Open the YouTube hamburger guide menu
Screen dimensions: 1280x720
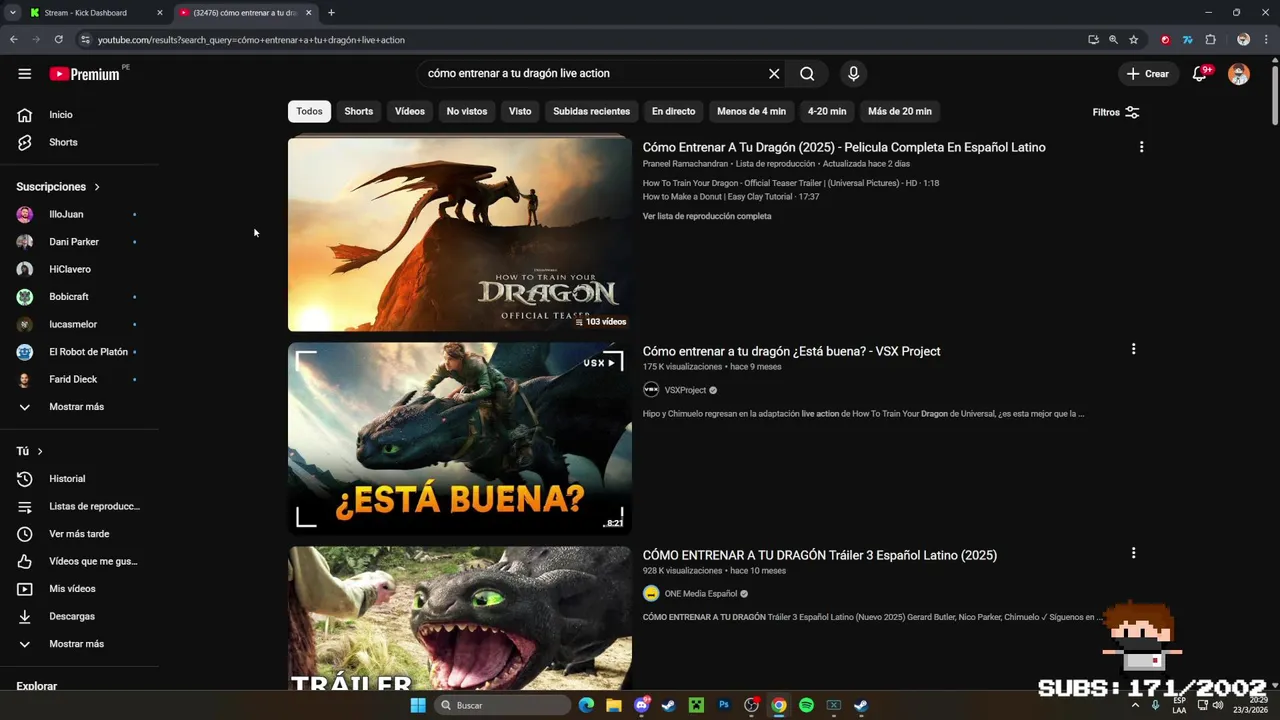point(24,73)
